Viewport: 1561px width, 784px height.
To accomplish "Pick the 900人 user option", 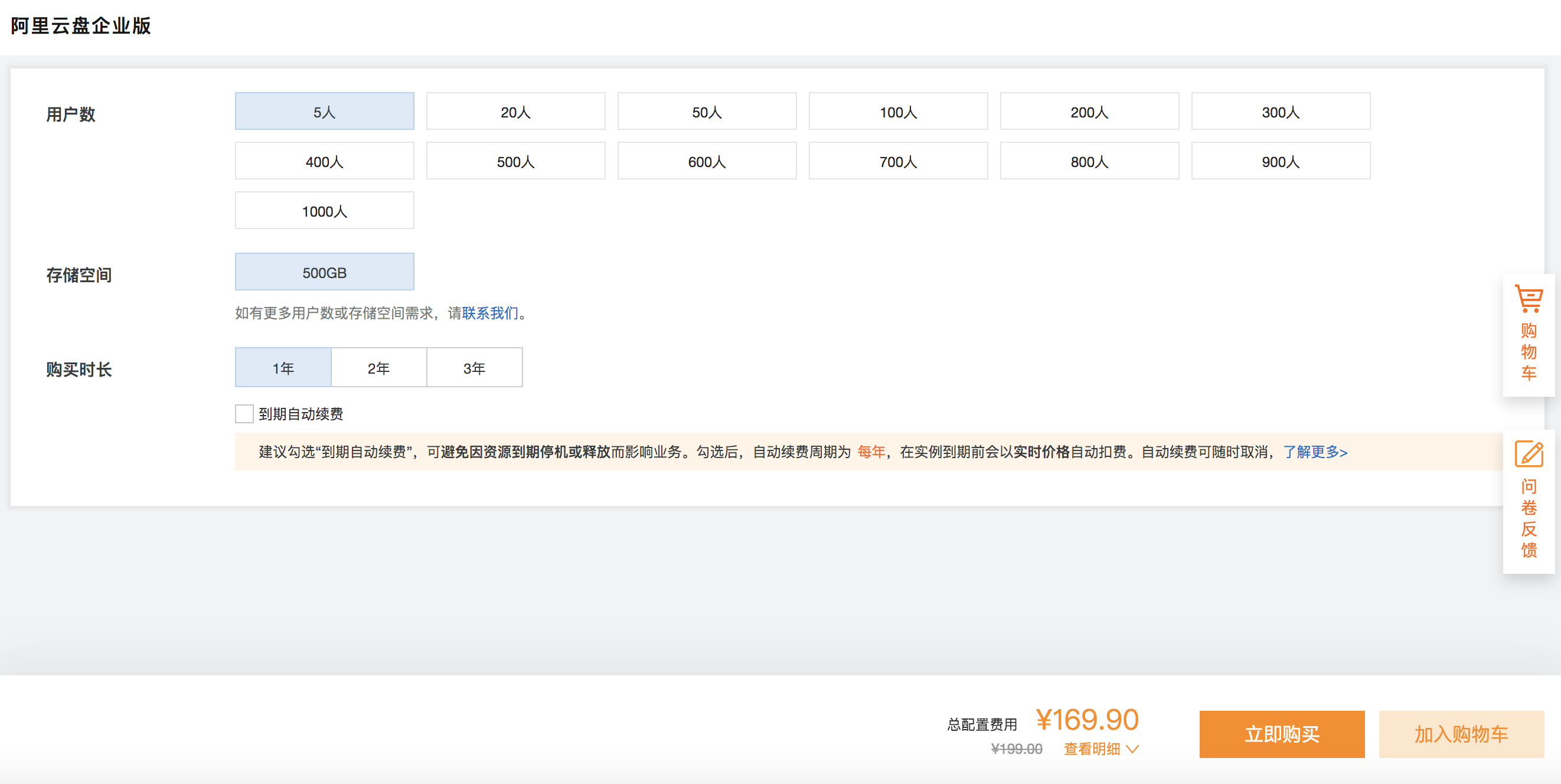I will (x=1281, y=161).
